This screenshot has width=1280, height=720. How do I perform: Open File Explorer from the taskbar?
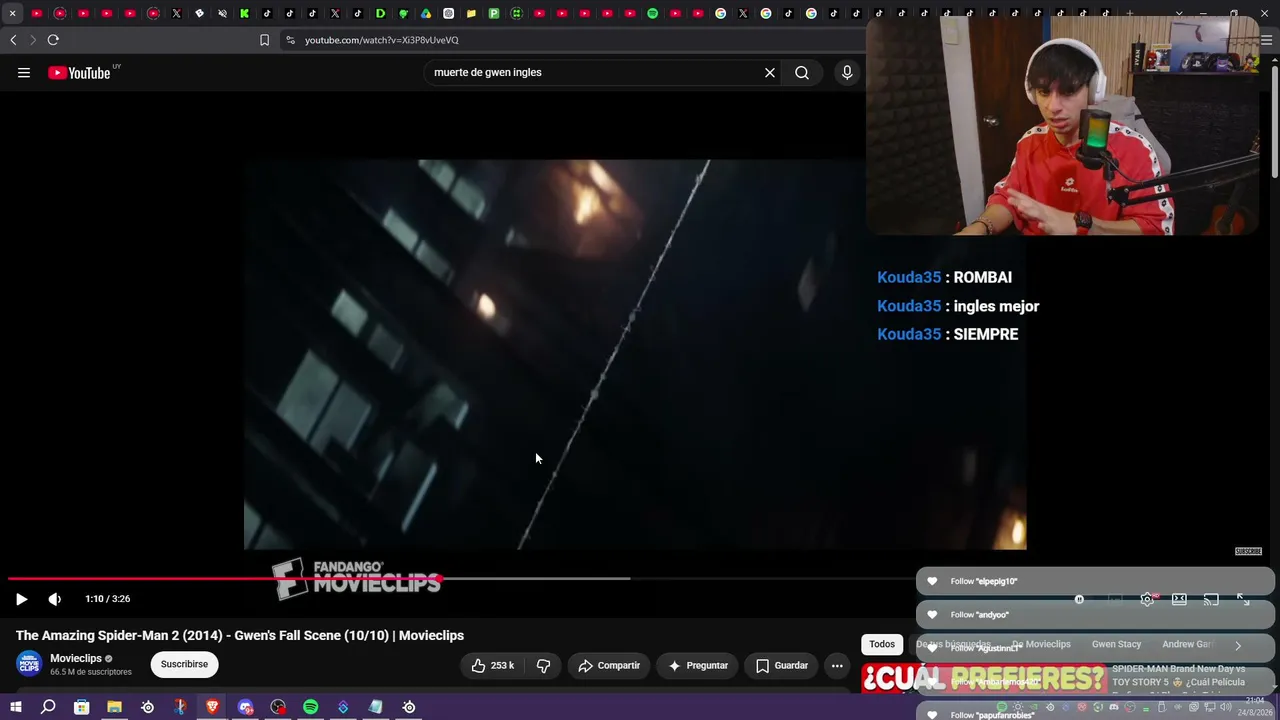(x=114, y=707)
